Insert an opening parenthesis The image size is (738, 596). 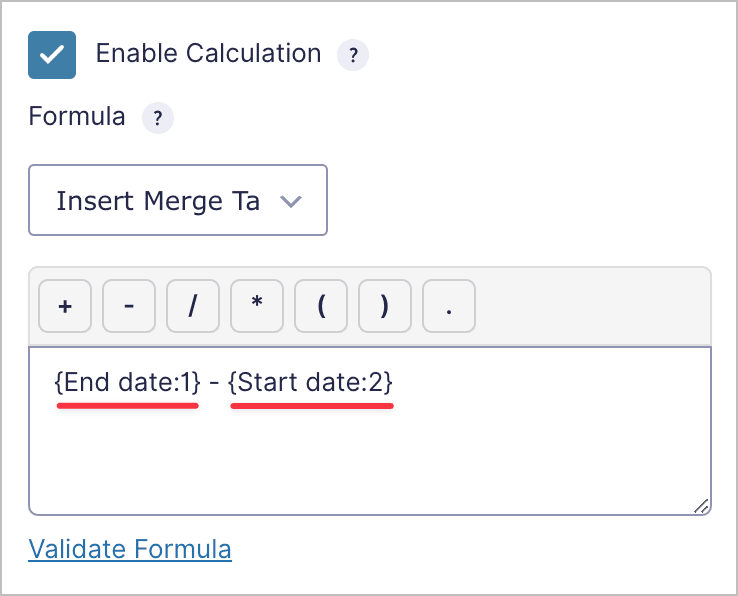click(x=321, y=307)
